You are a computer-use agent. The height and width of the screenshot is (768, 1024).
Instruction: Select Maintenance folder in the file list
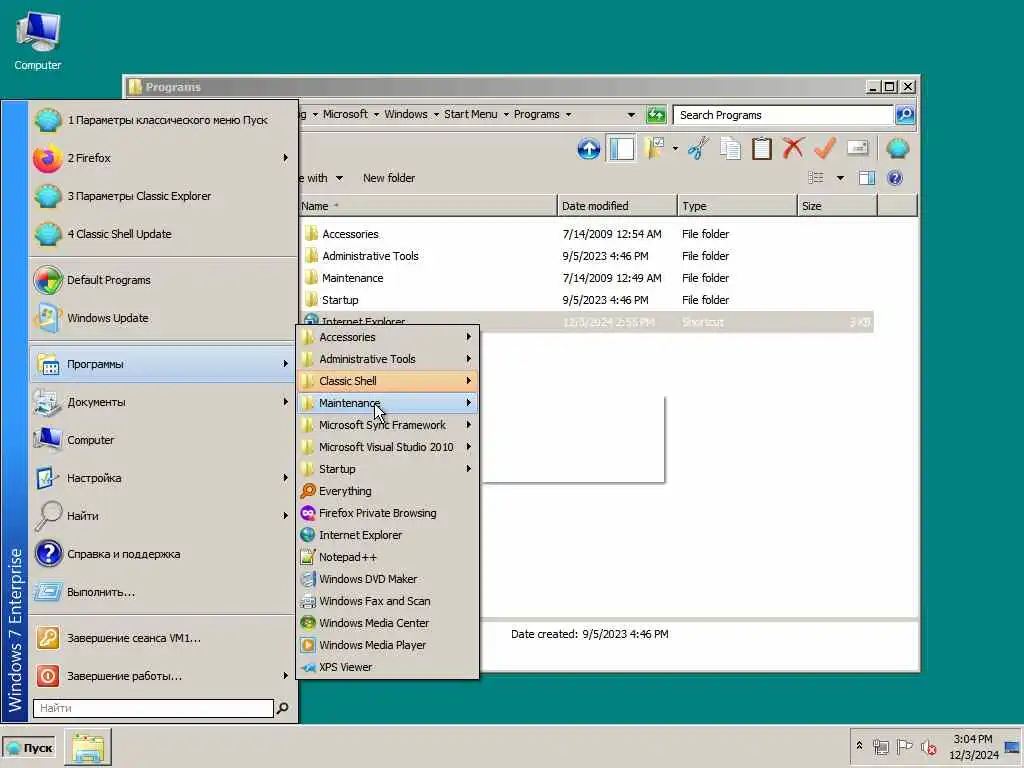352,278
